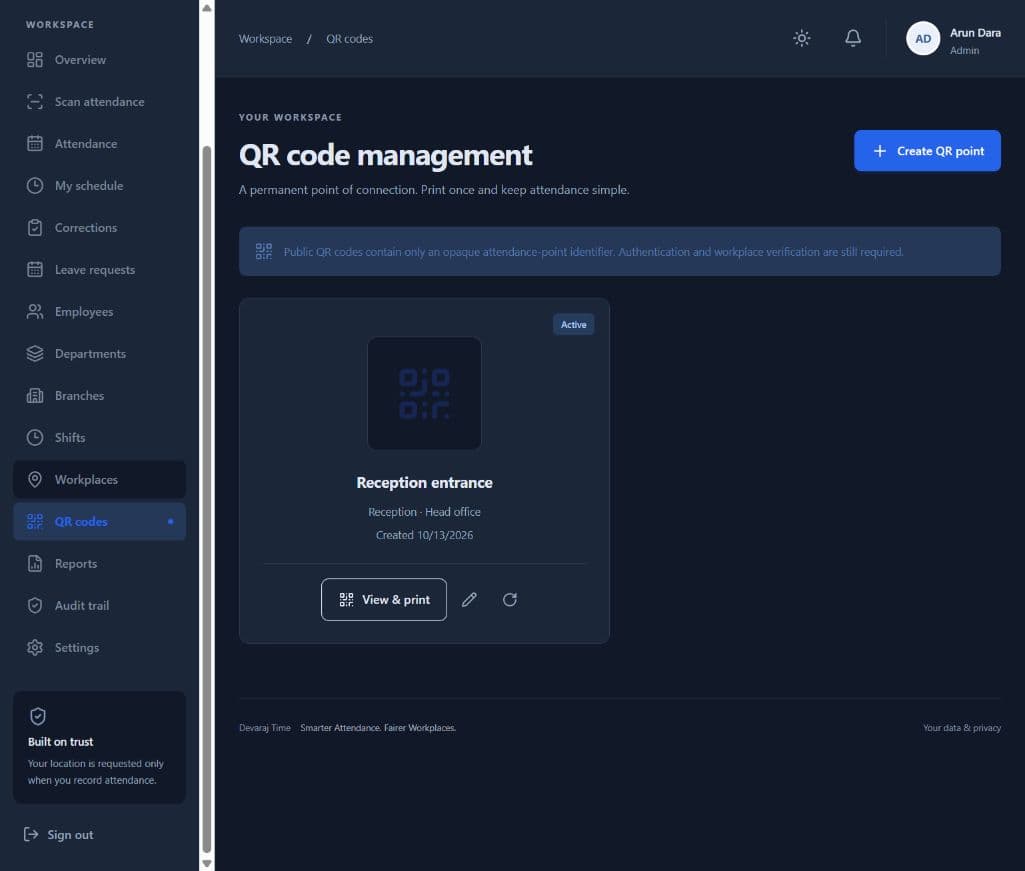Click the Create QR point button
The height and width of the screenshot is (871, 1025).
point(927,150)
